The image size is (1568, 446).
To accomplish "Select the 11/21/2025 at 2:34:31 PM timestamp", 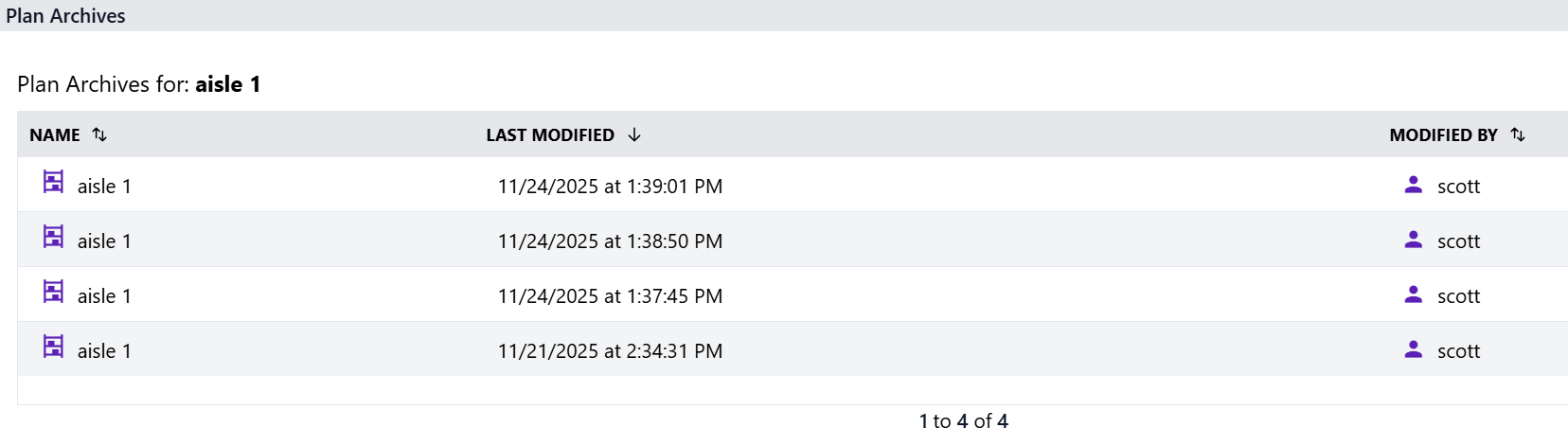I will point(610,351).
